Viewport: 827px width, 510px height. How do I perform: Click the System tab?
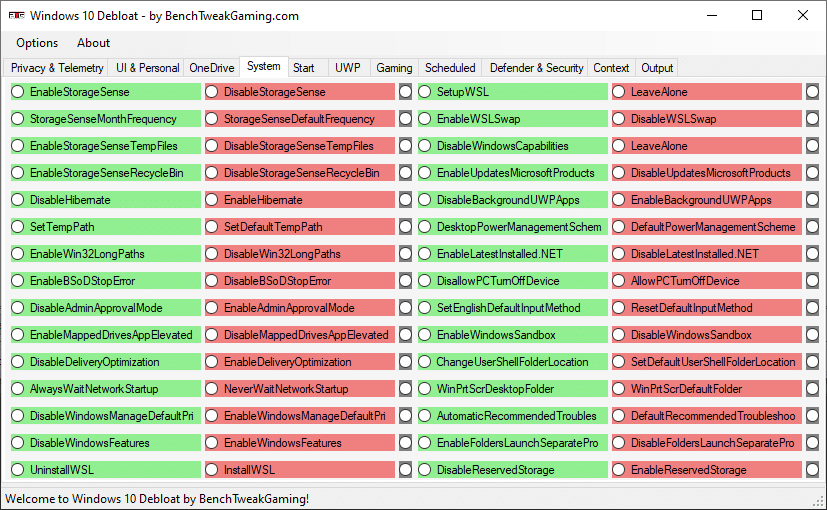[x=264, y=66]
